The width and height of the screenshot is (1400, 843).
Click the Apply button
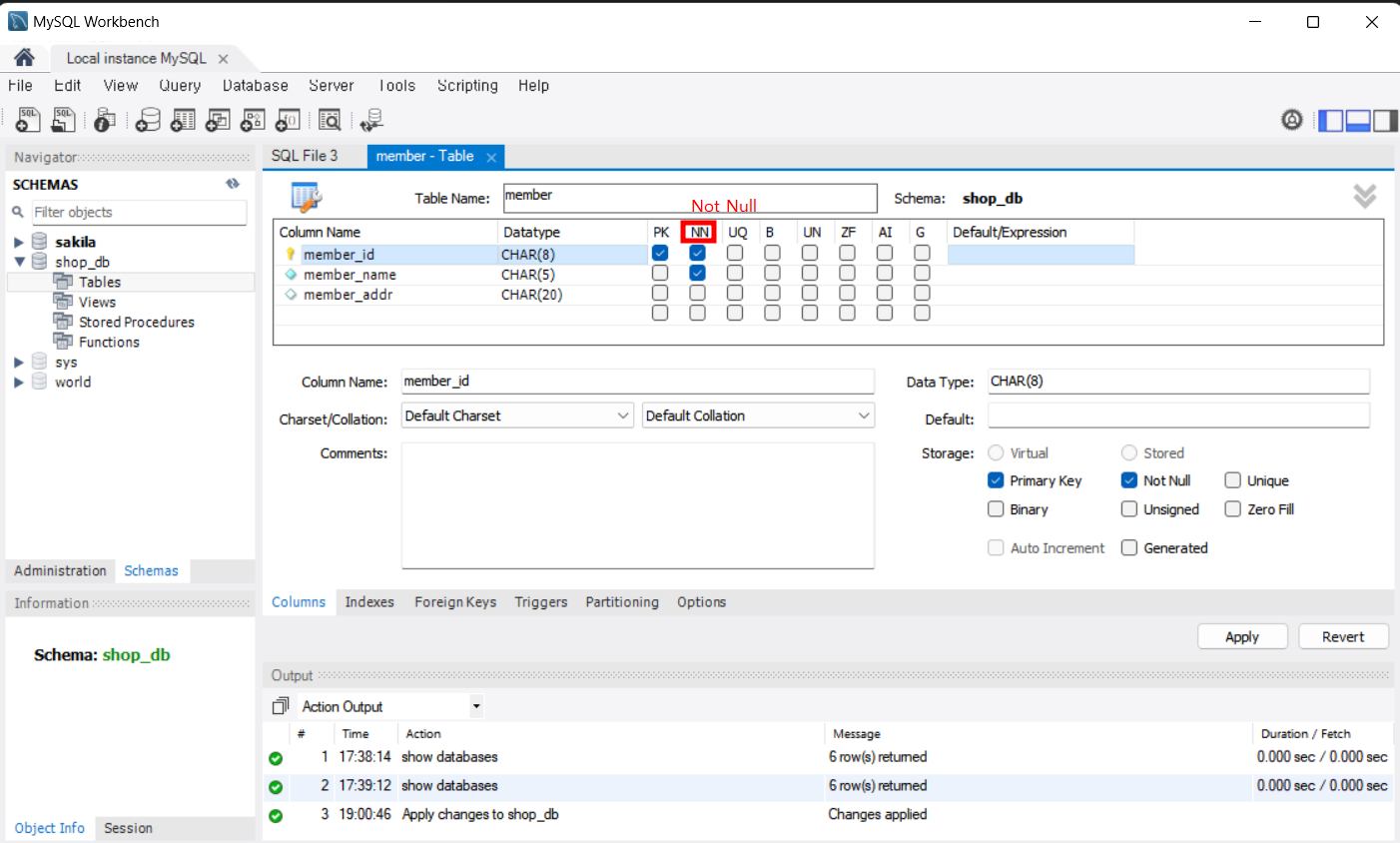tap(1242, 637)
